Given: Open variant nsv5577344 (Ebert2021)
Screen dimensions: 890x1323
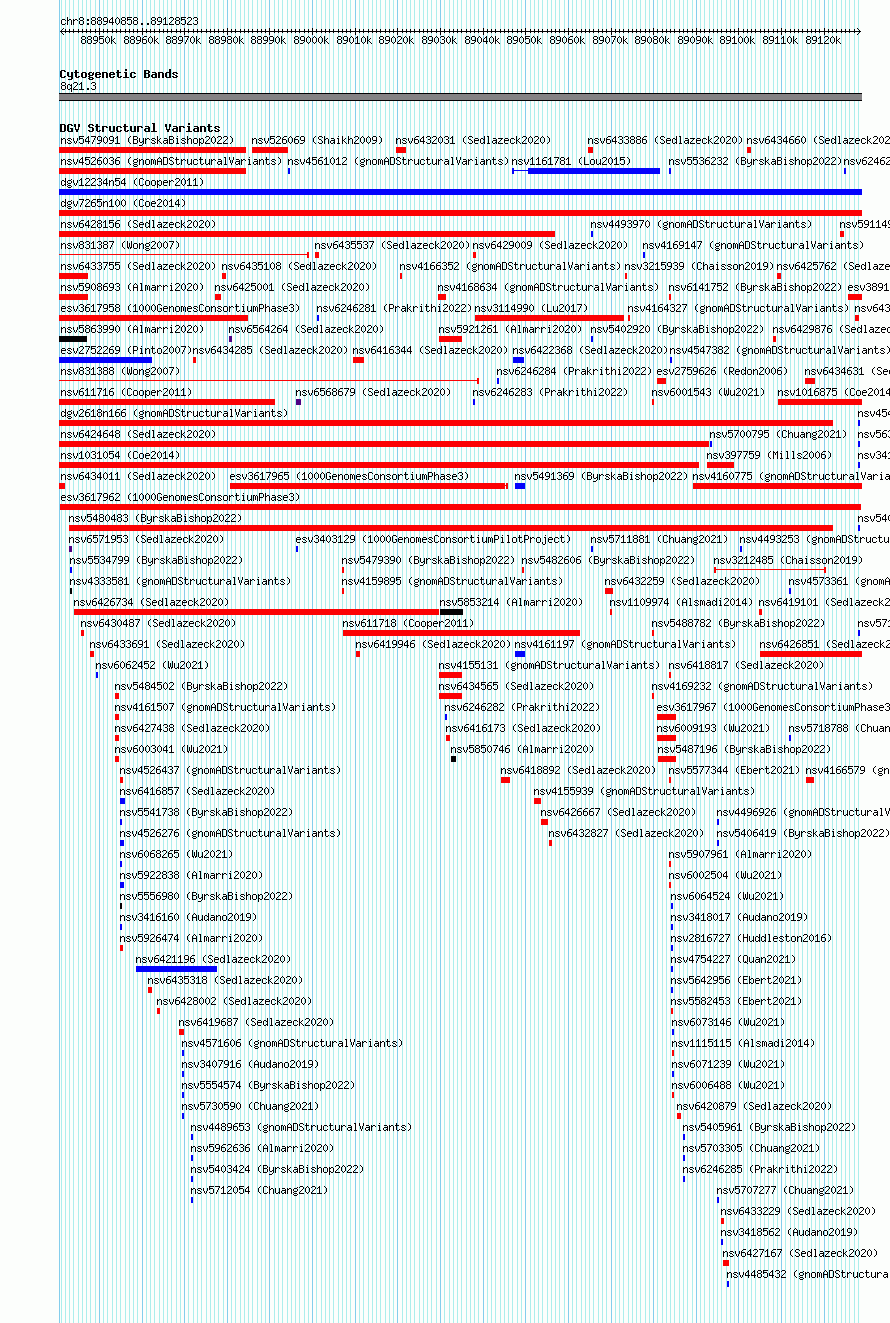Looking at the screenshot, I should 734,771.
